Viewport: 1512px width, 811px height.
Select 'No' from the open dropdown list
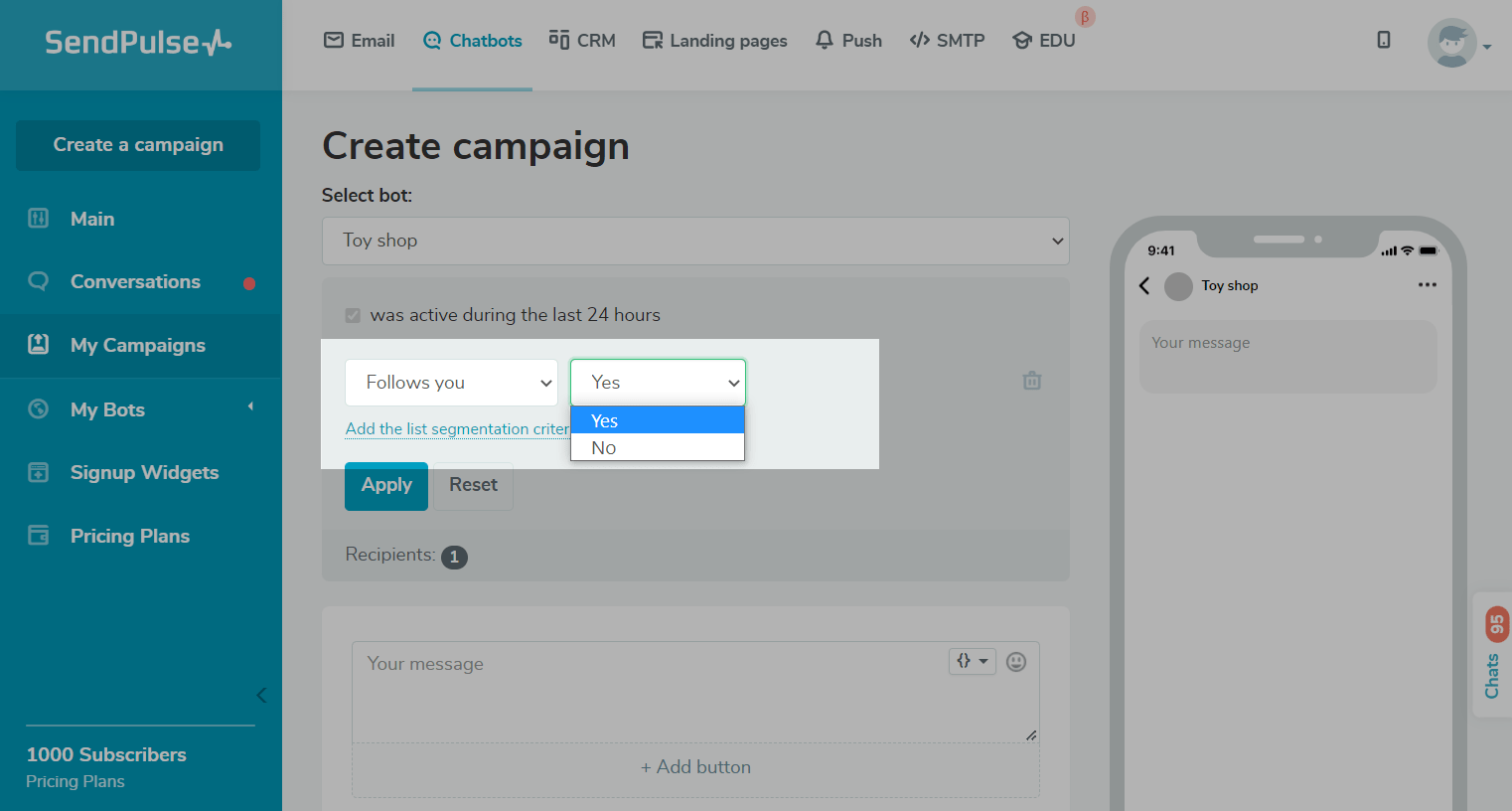pos(604,448)
